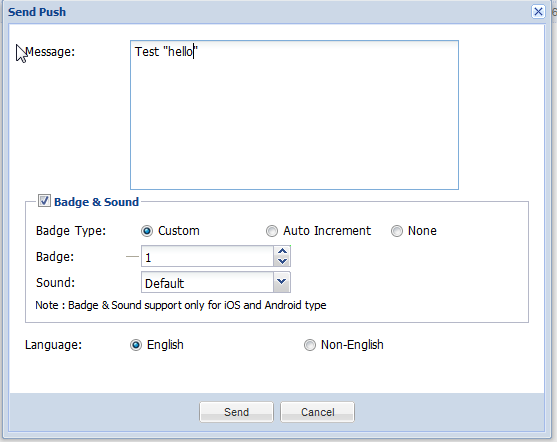Click the Sound field showing Default
The height and width of the screenshot is (442, 557).
pos(207,282)
